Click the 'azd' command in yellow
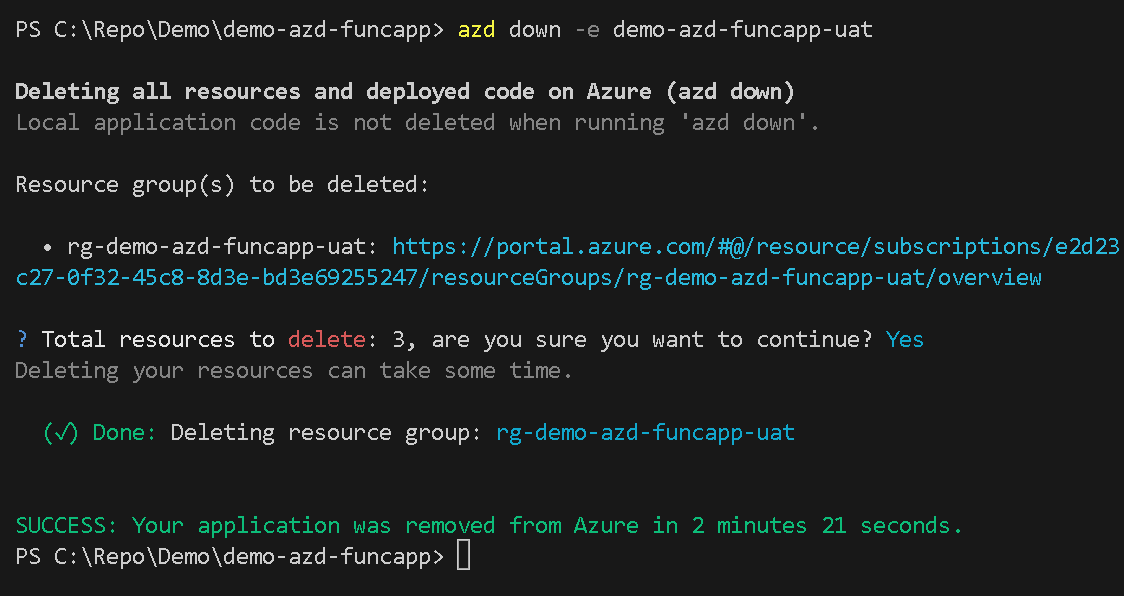The image size is (1124, 596). [476, 29]
